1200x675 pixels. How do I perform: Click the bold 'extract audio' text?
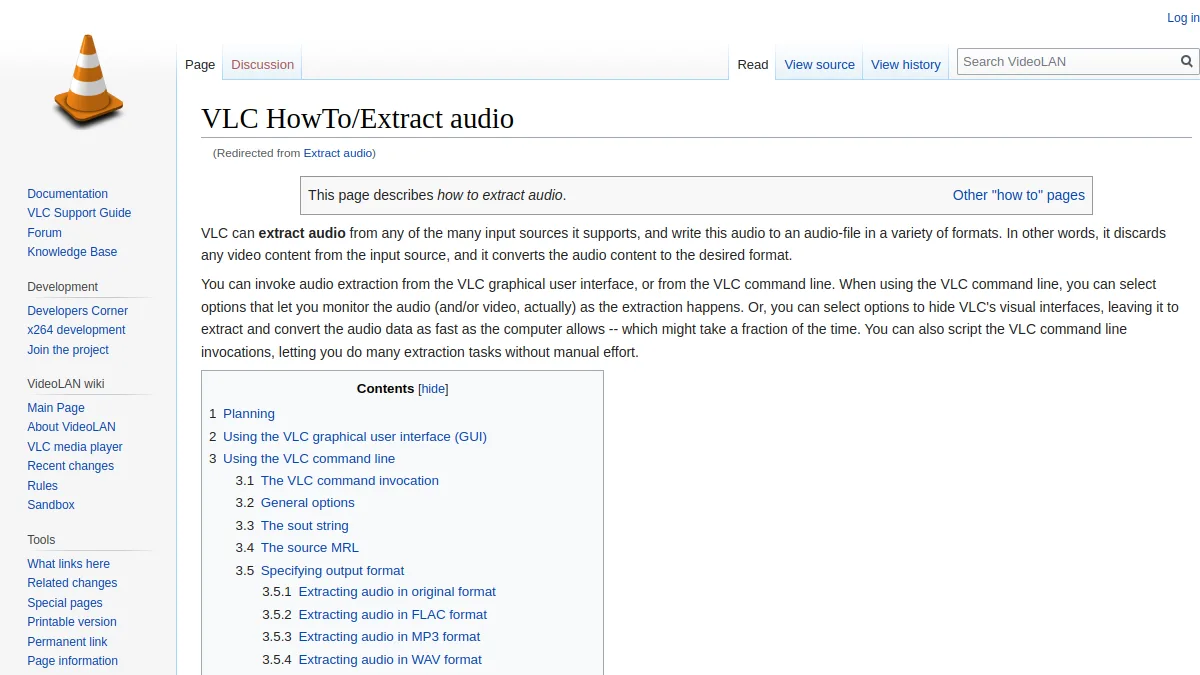302,233
